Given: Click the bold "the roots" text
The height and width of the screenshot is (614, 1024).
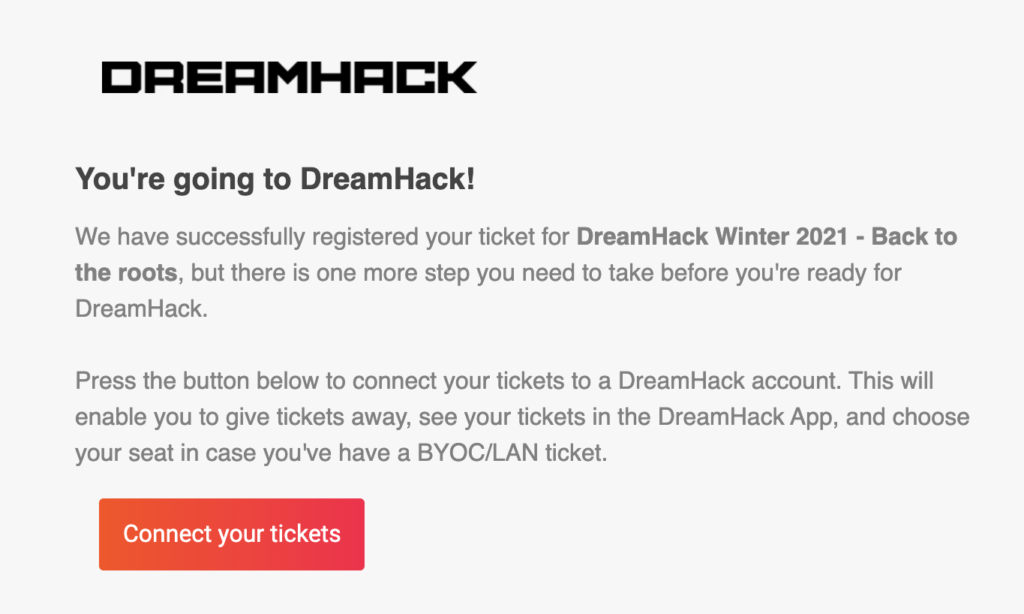Looking at the screenshot, I should coord(126,272).
